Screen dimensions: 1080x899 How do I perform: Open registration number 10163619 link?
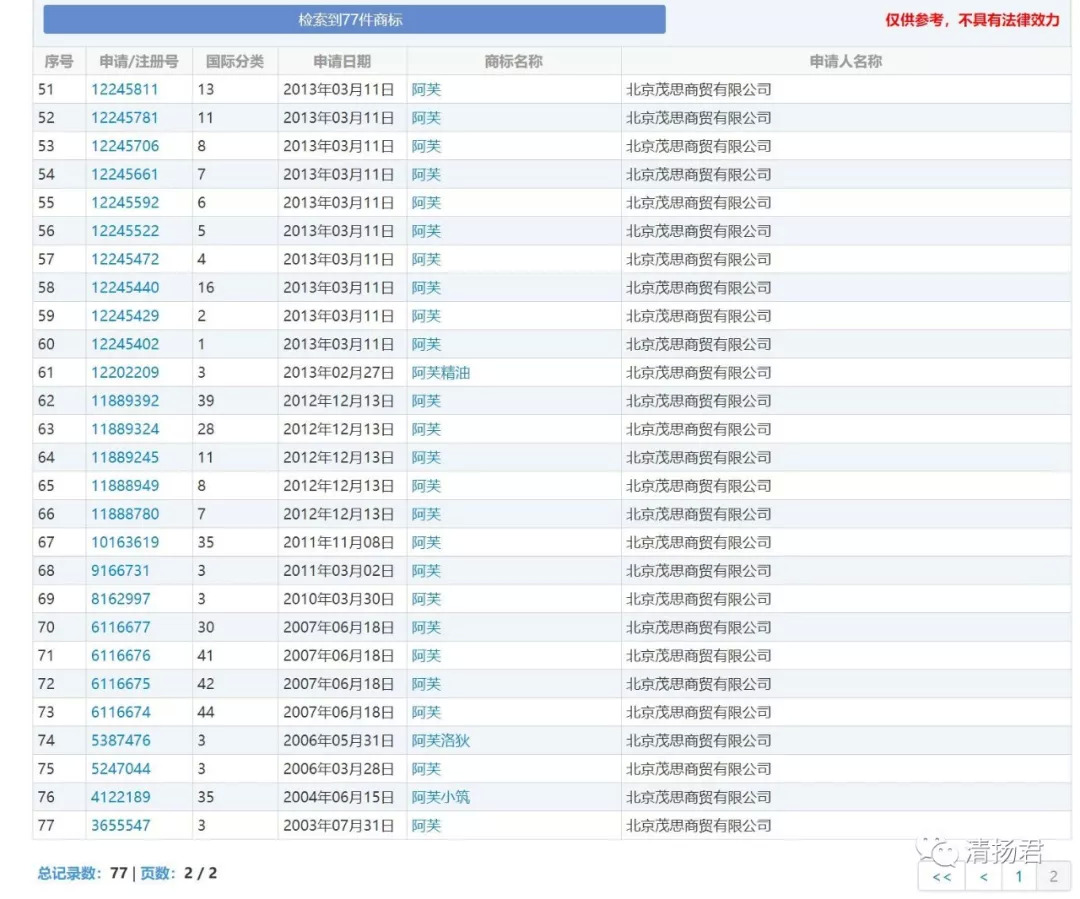click(x=125, y=542)
